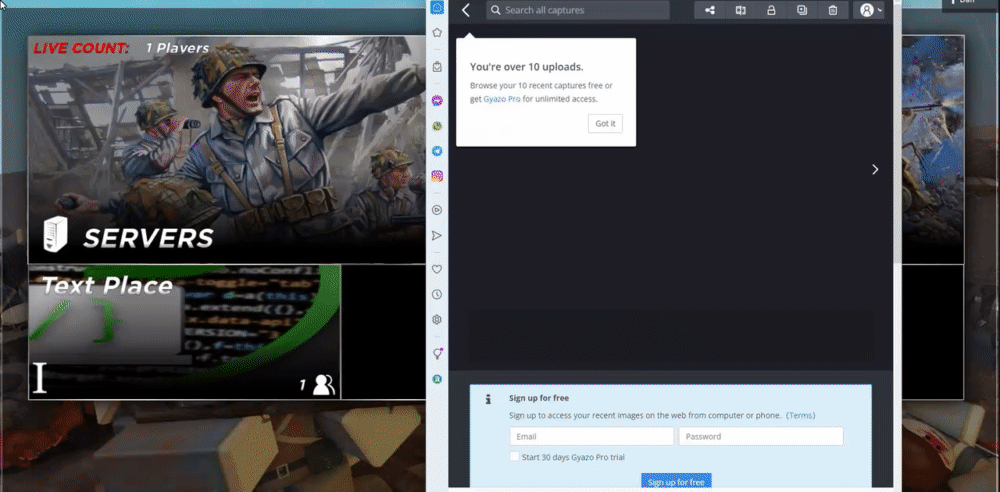Click into the Password field
1000x492 pixels.
click(x=761, y=436)
